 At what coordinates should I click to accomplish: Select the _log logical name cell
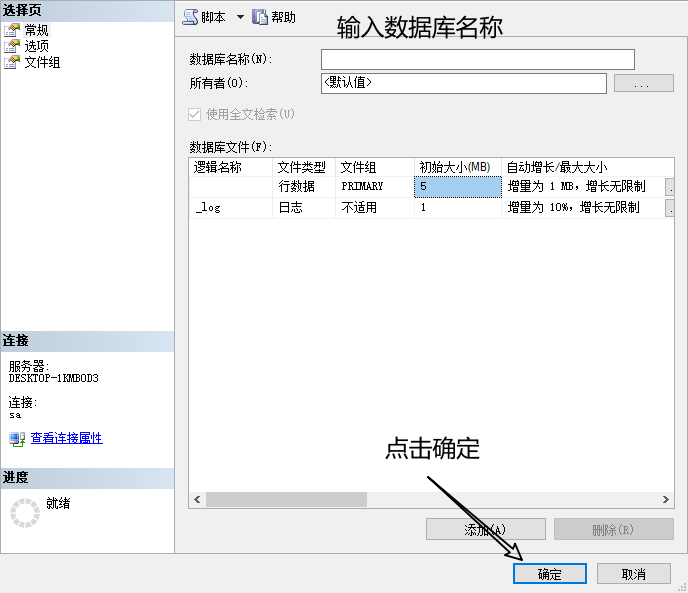pyautogui.click(x=230, y=208)
